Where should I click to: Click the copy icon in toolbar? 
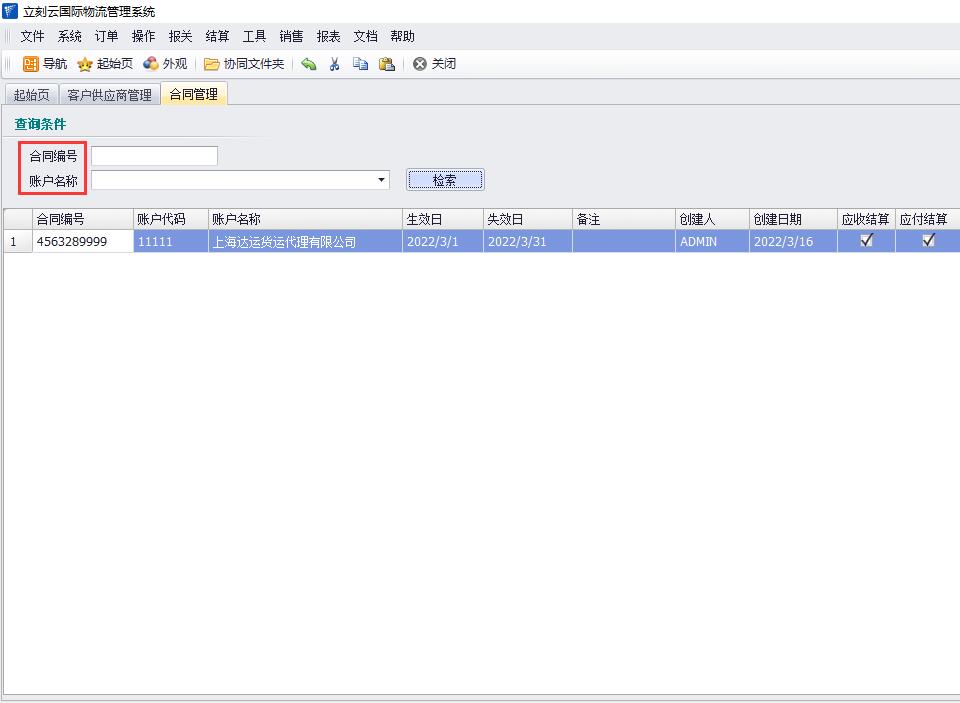click(x=360, y=64)
